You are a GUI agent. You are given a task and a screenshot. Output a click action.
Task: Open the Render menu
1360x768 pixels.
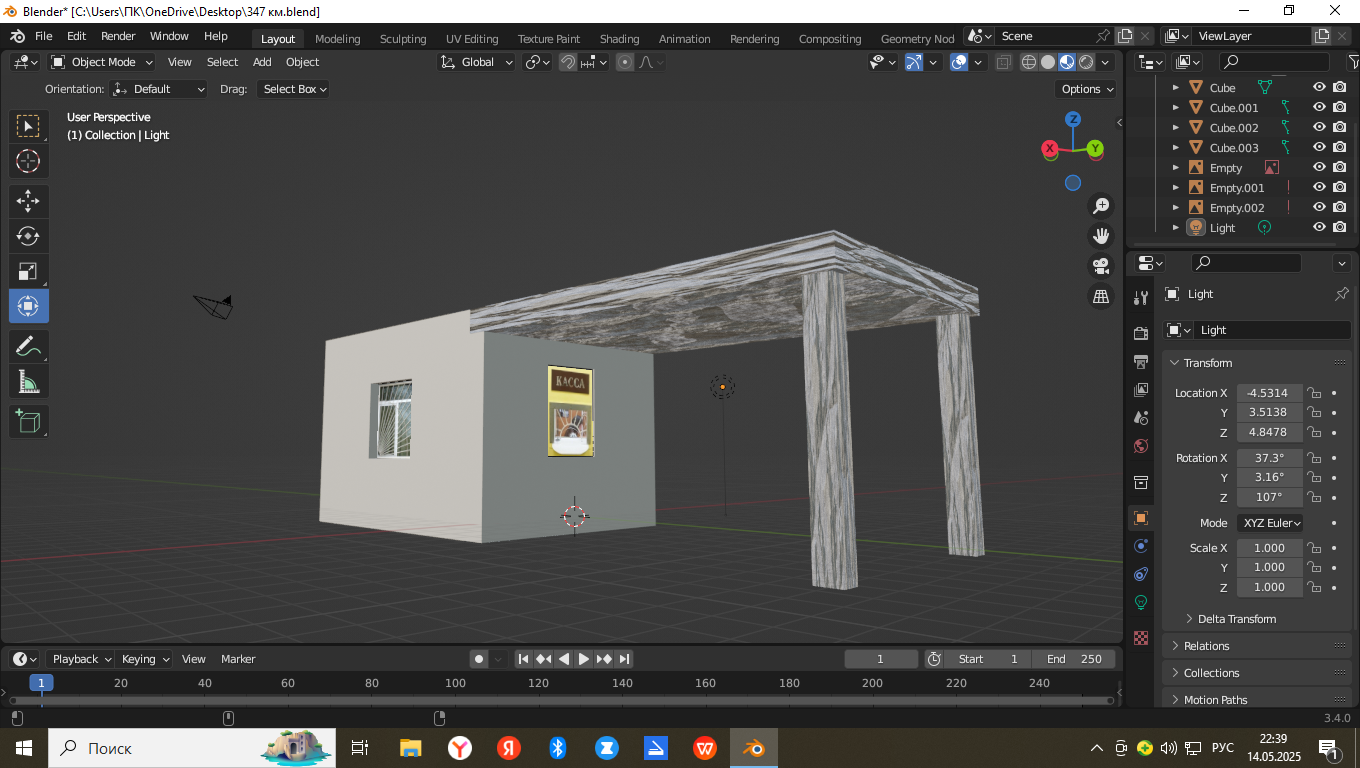118,36
